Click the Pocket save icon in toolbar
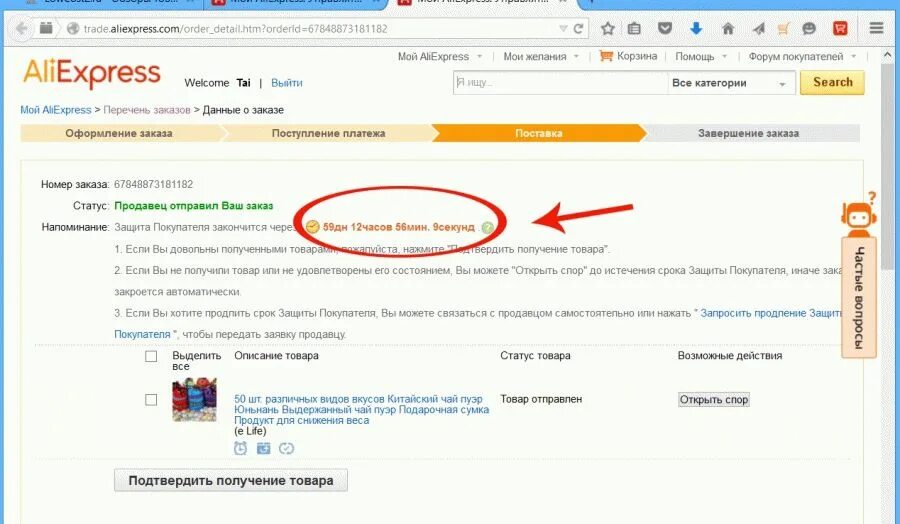The width and height of the screenshot is (900, 524). (x=665, y=28)
